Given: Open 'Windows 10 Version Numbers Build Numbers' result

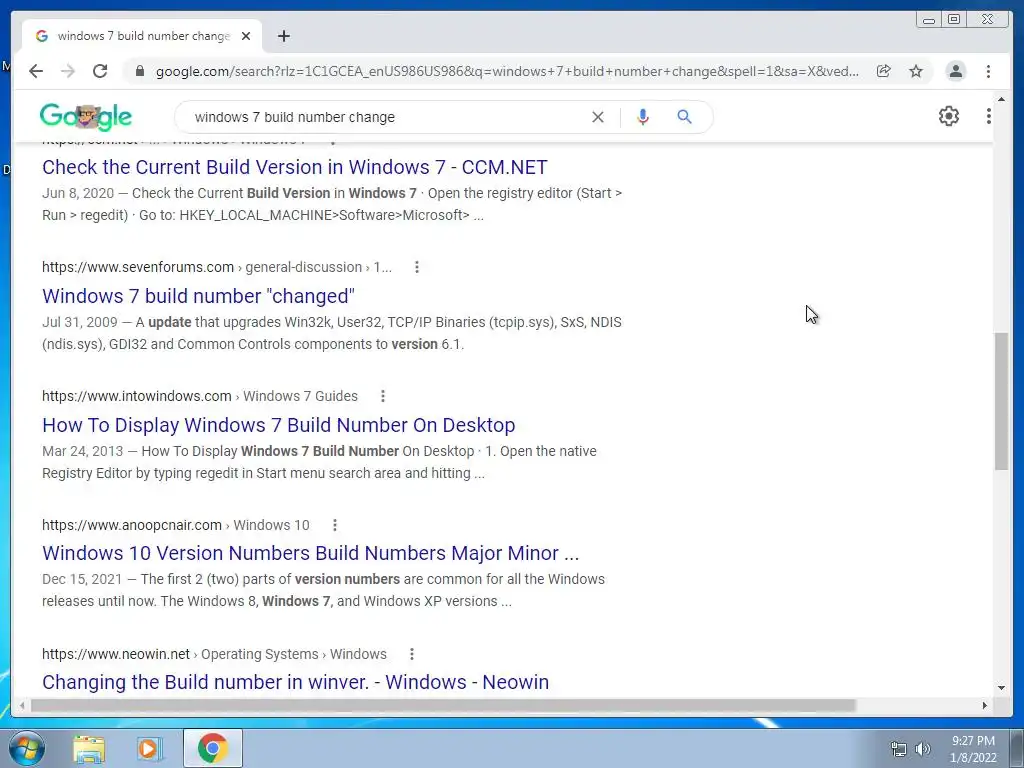Looking at the screenshot, I should (x=310, y=553).
